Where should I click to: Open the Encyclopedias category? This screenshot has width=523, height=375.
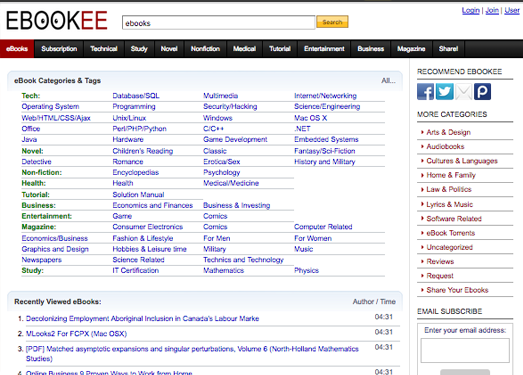click(x=135, y=172)
